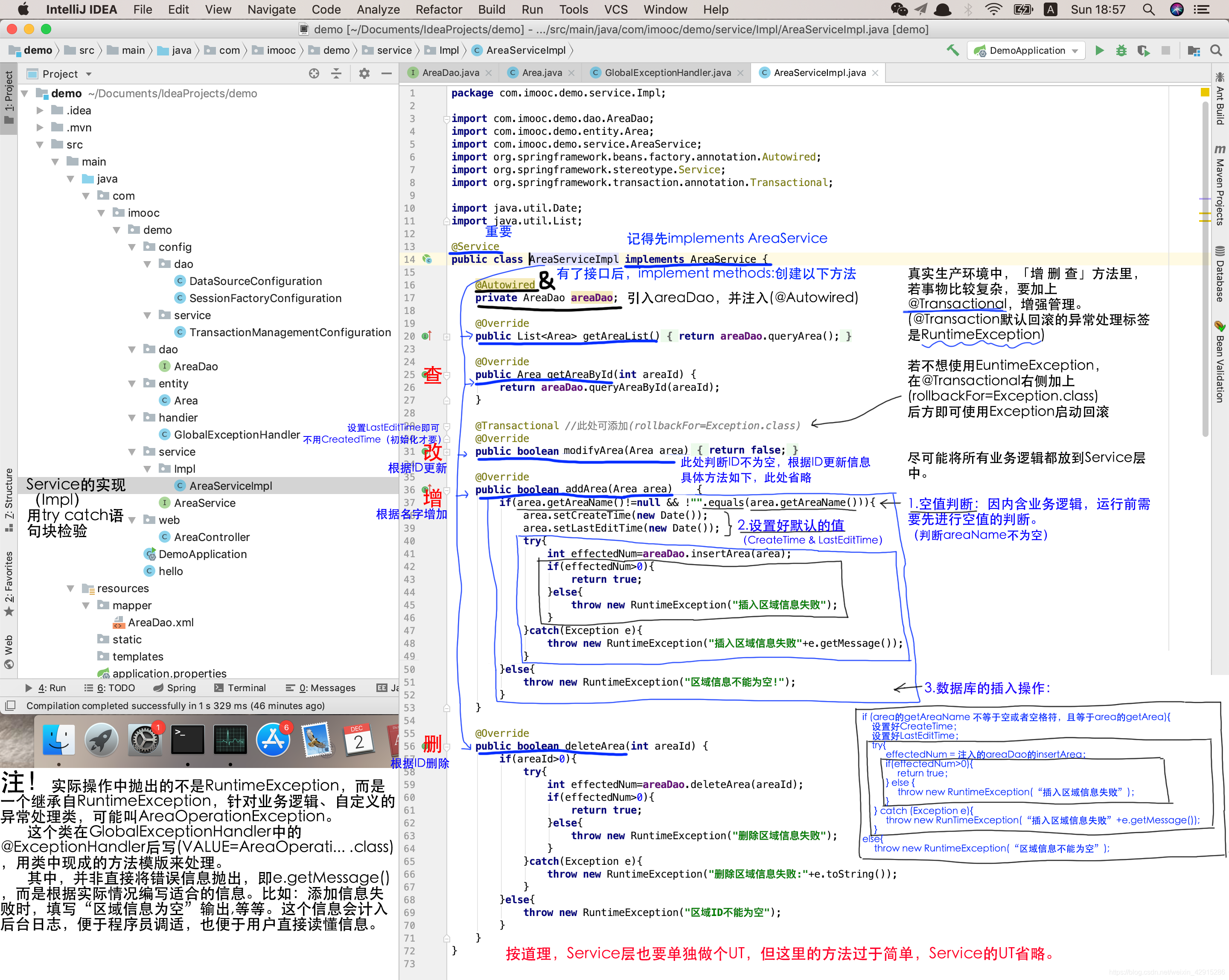Select AreaDao.xml in the project tree
The height and width of the screenshot is (980, 1229).
(160, 623)
